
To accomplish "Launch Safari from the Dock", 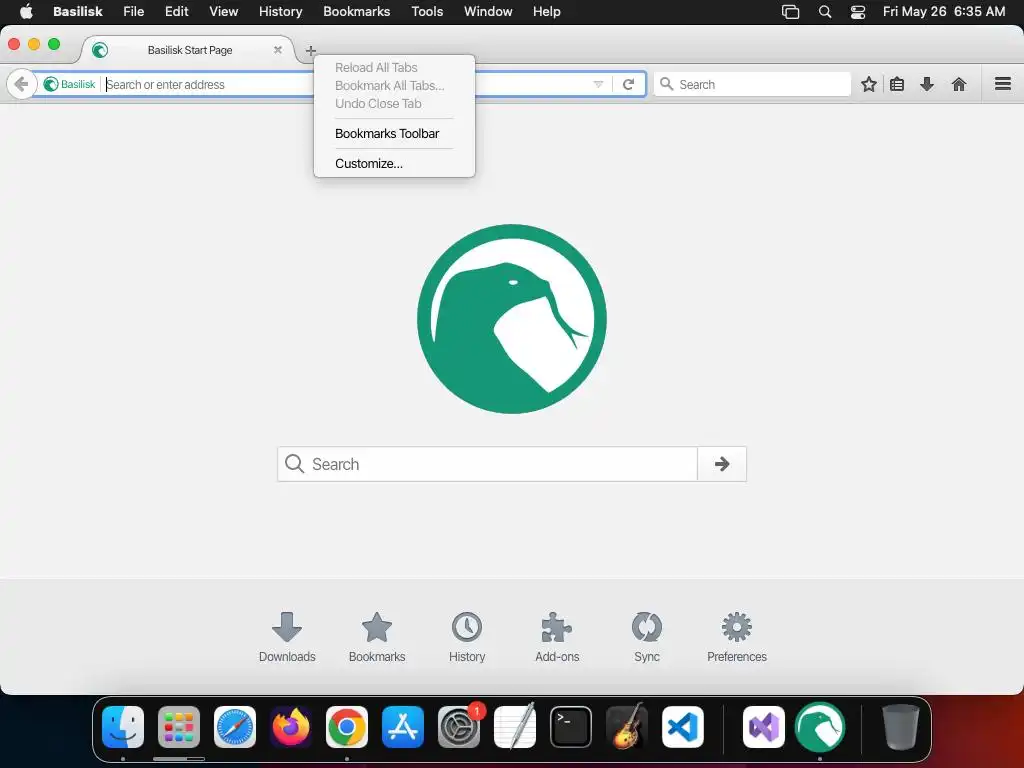I will (235, 727).
